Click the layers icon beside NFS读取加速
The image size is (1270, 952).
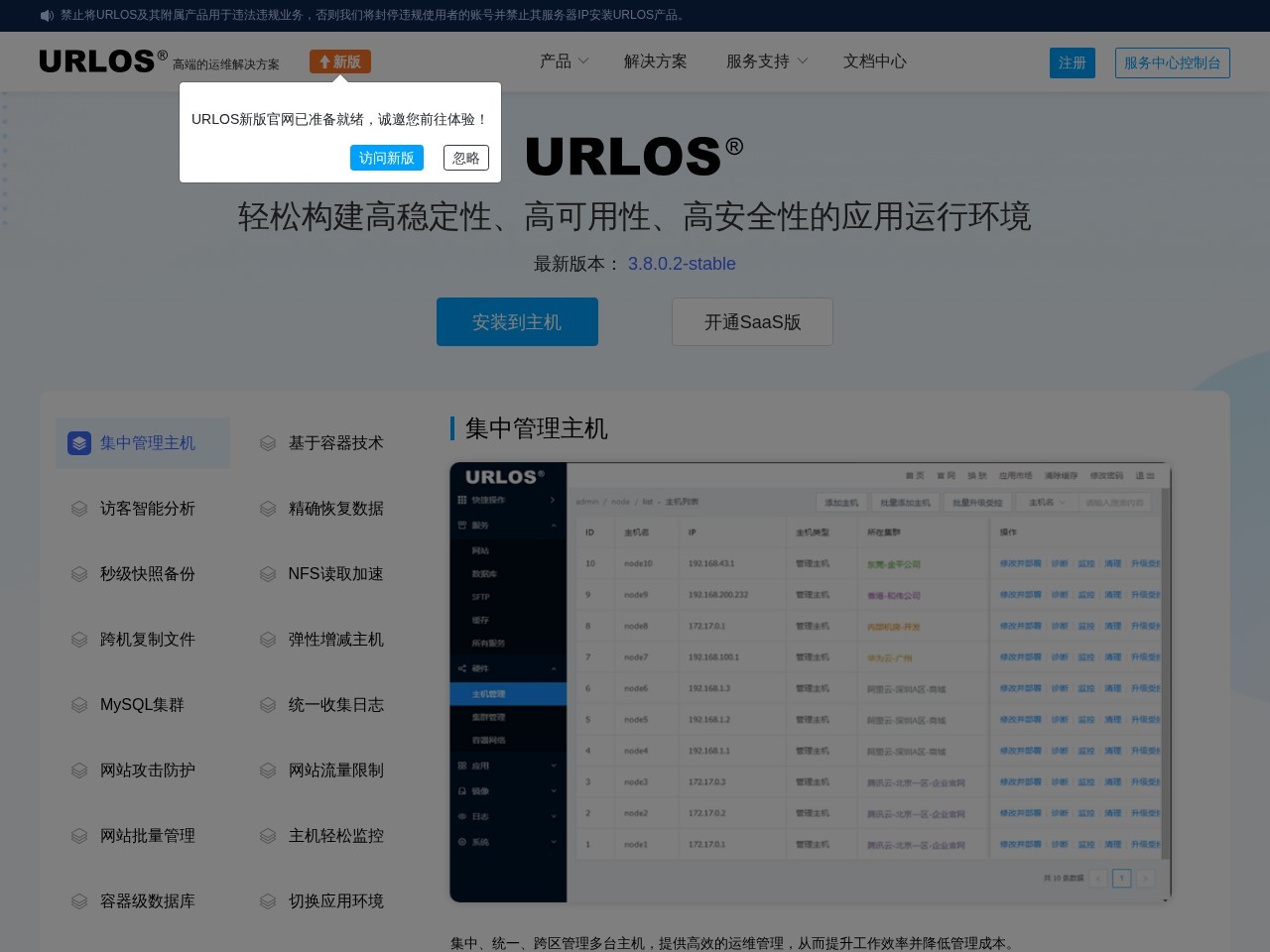coord(268,574)
